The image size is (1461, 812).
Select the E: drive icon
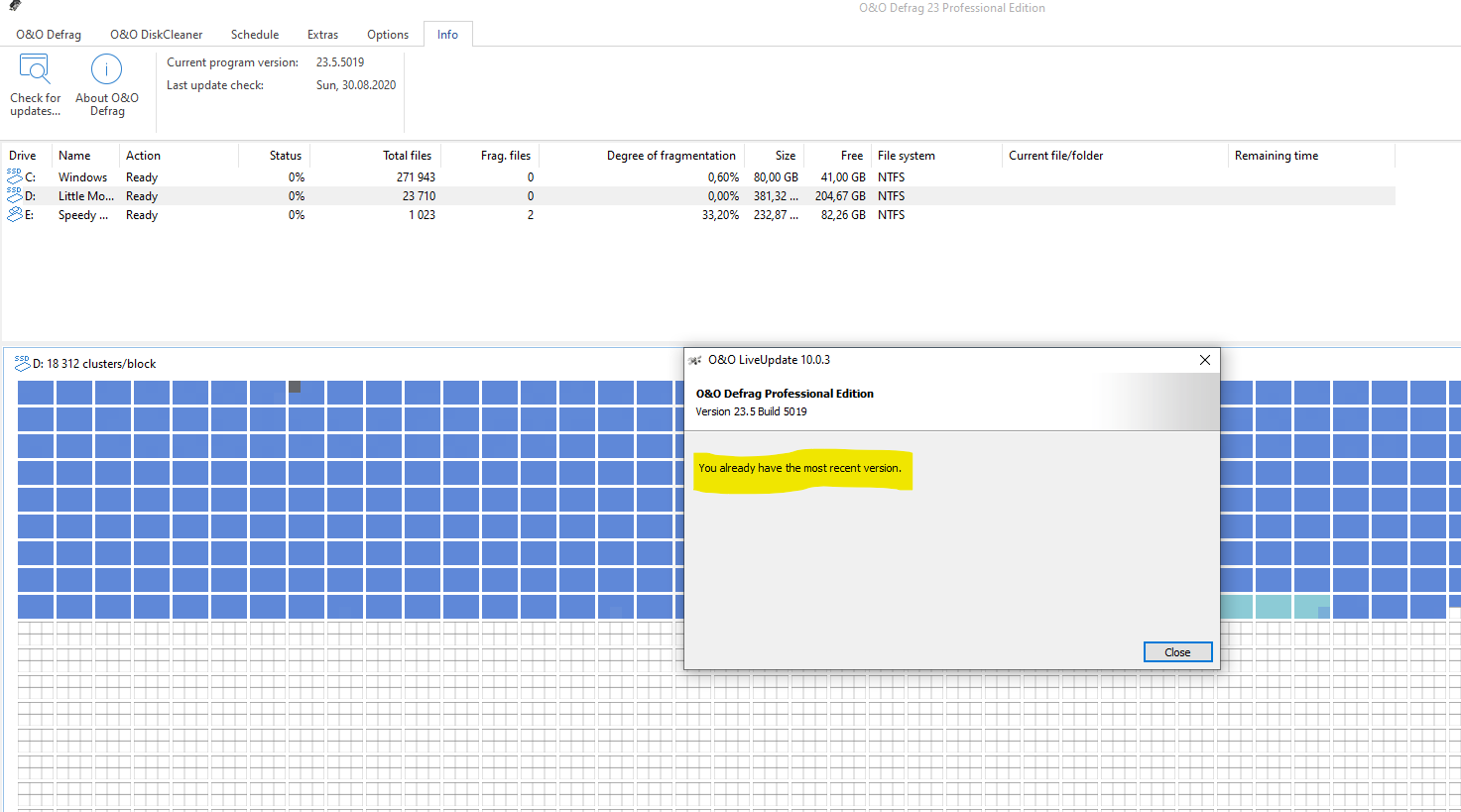tap(14, 214)
